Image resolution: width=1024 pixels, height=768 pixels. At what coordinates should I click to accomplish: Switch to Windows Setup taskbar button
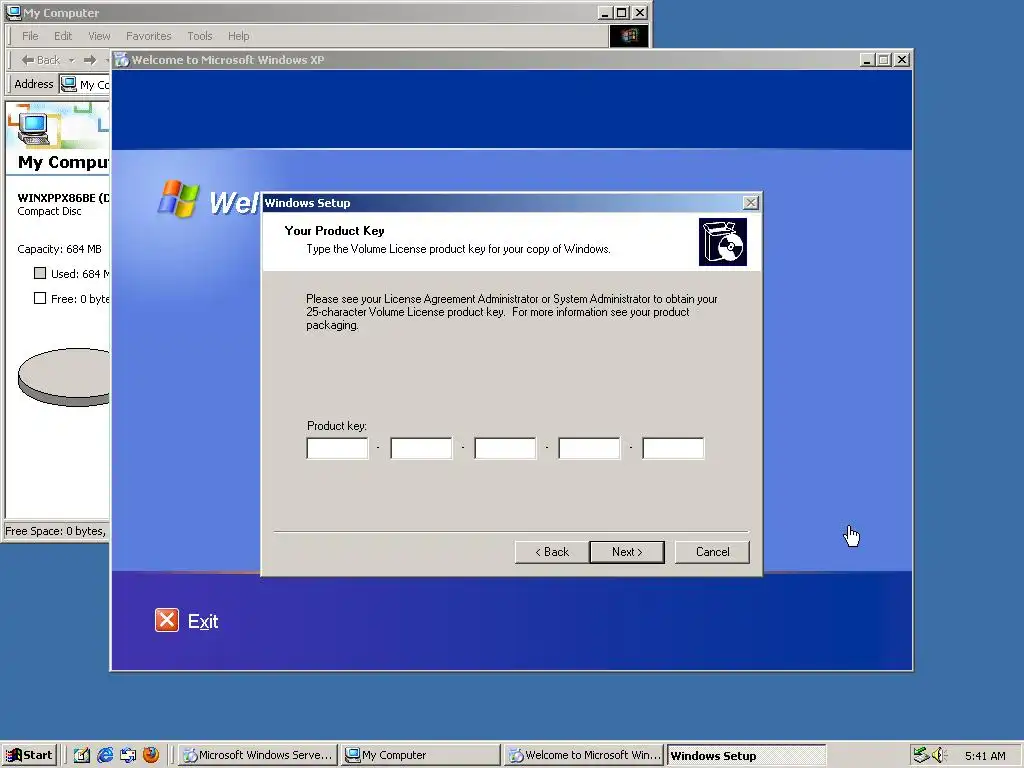[746, 755]
